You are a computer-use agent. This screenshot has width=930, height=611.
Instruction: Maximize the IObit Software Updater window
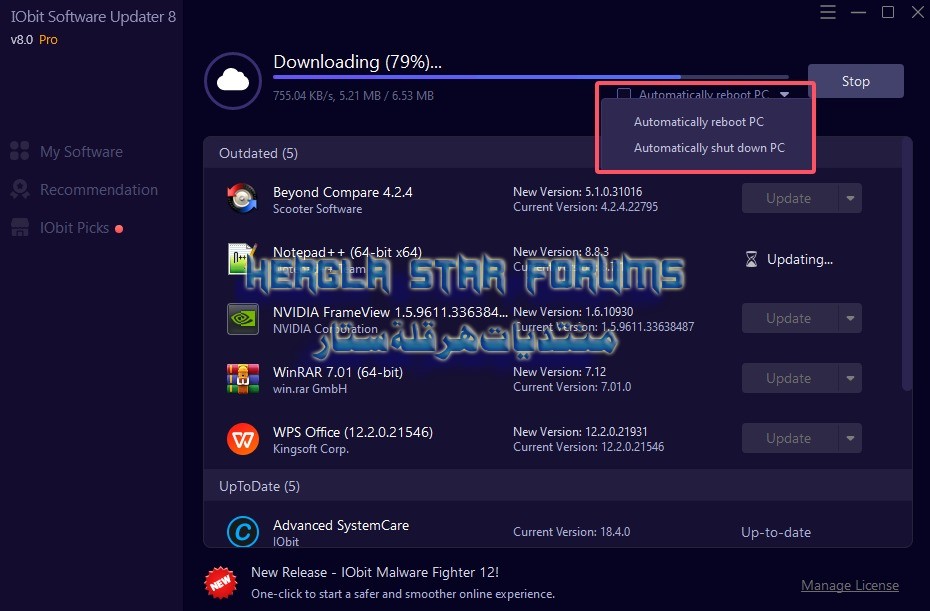click(888, 12)
